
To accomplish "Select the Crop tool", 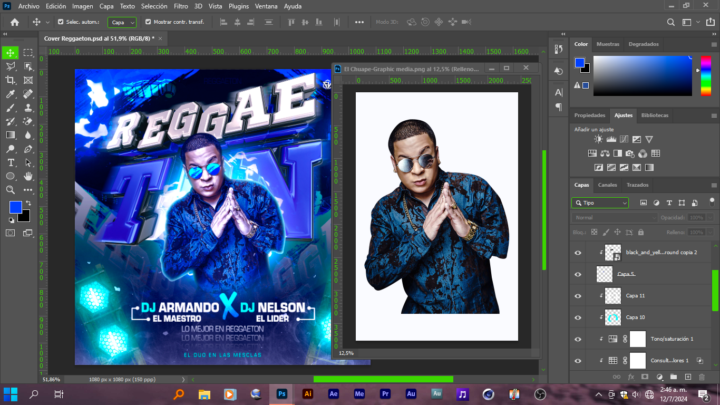I will [x=10, y=80].
